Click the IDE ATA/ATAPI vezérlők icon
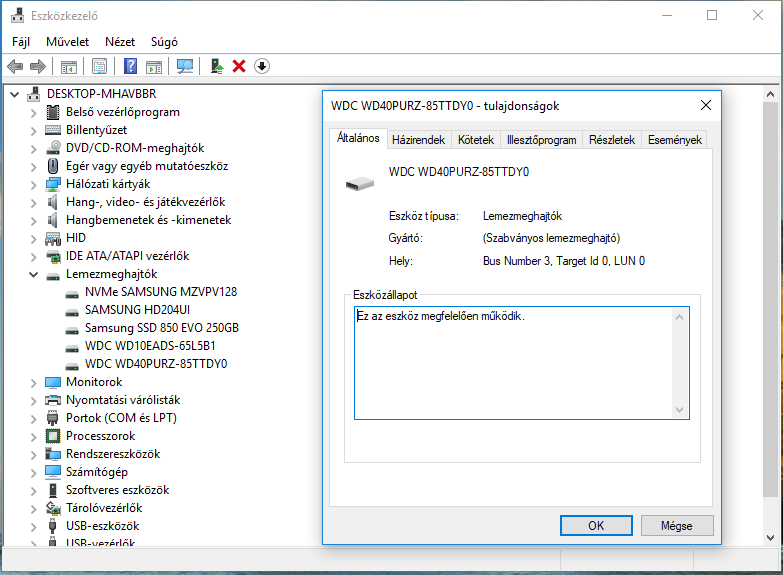The width and height of the screenshot is (783, 575). (x=53, y=256)
